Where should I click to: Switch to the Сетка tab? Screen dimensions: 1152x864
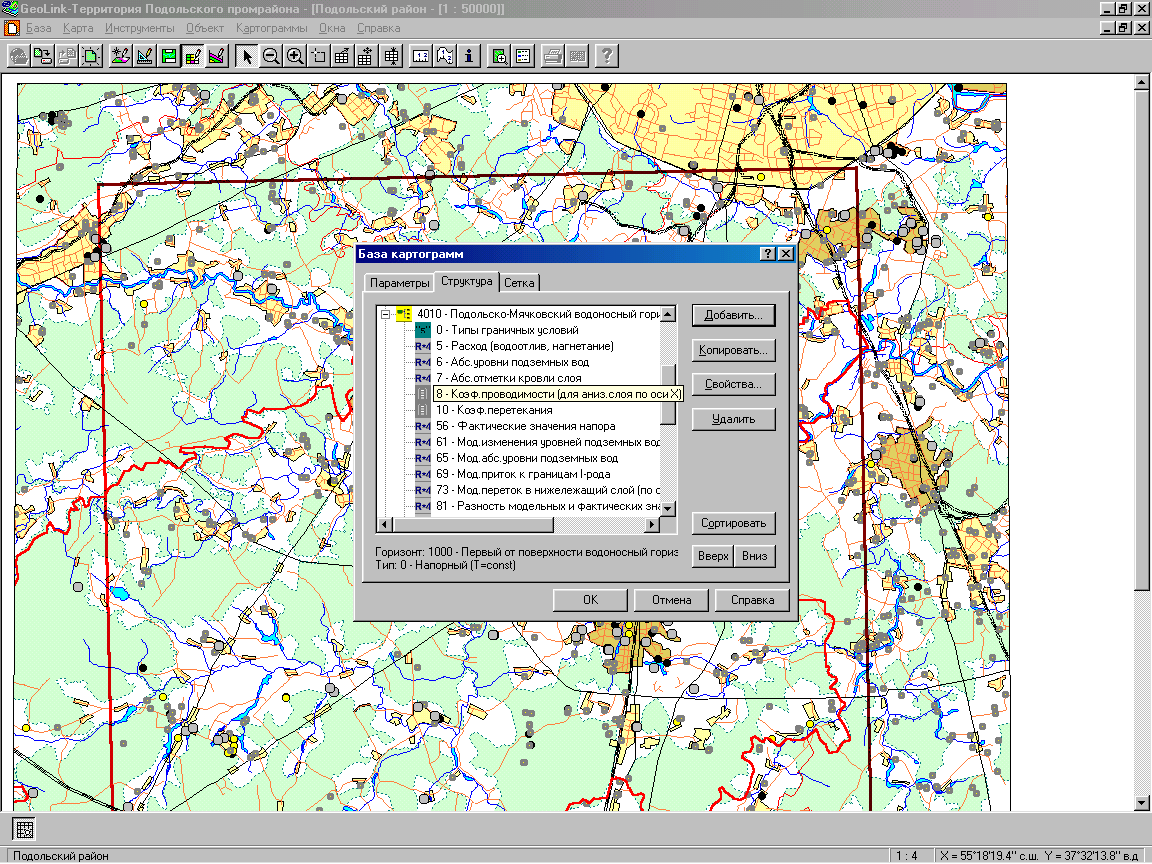(x=519, y=283)
